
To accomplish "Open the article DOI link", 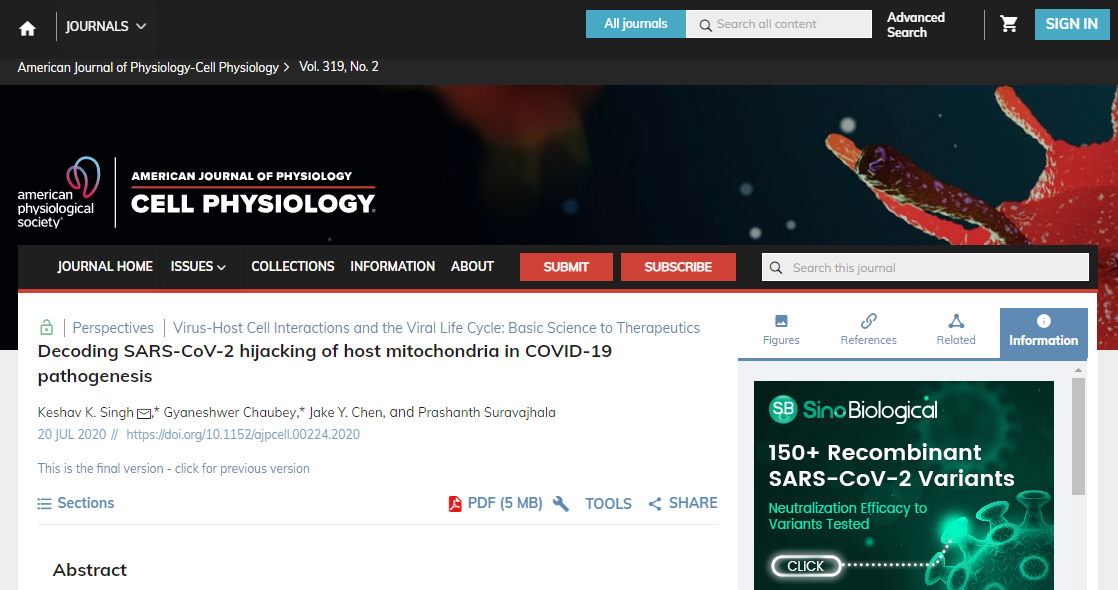I will tap(243, 434).
